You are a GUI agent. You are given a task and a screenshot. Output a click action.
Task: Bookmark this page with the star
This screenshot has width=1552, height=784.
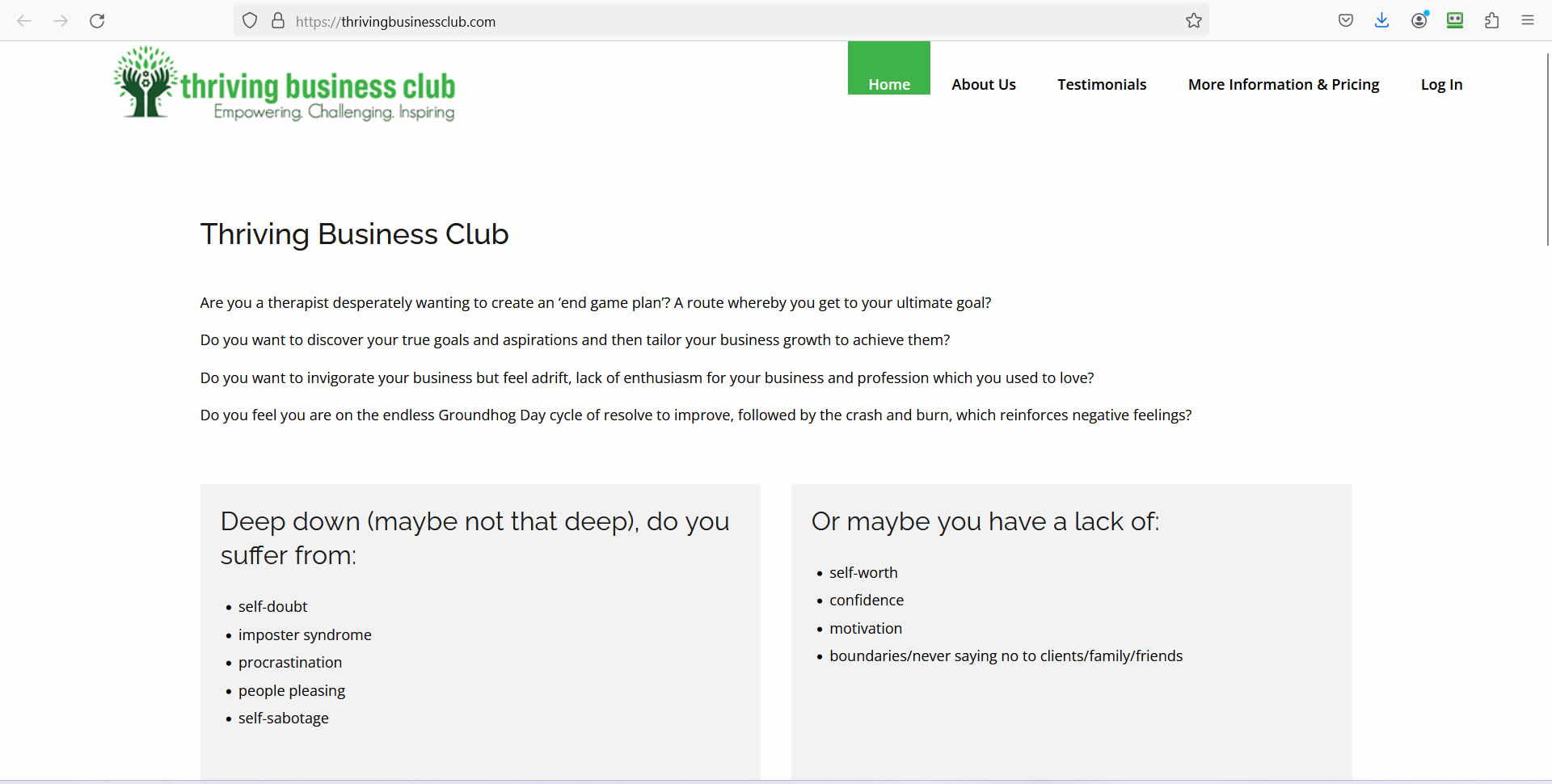coord(1194,21)
